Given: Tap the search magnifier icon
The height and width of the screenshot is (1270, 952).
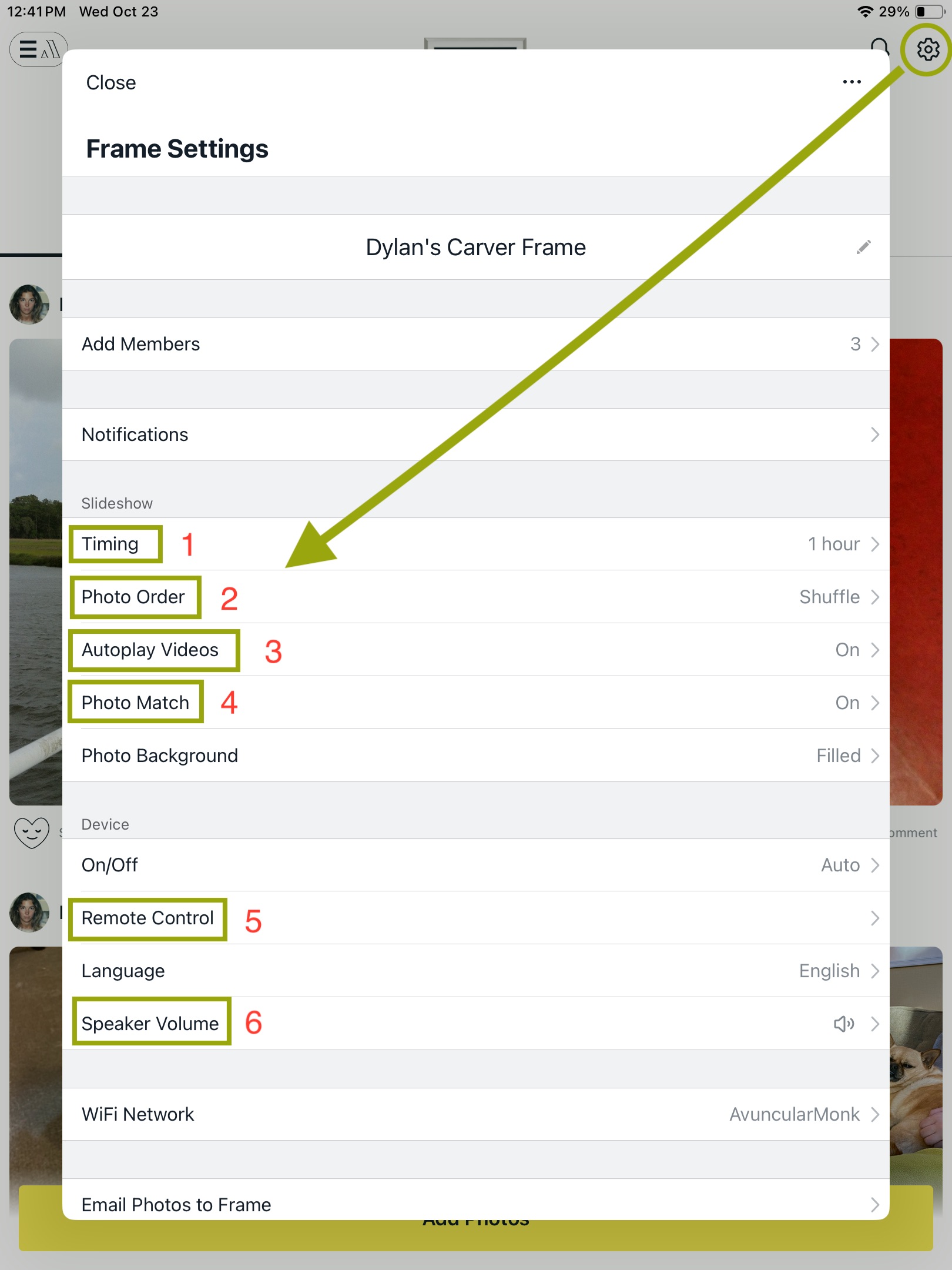Looking at the screenshot, I should 880,47.
